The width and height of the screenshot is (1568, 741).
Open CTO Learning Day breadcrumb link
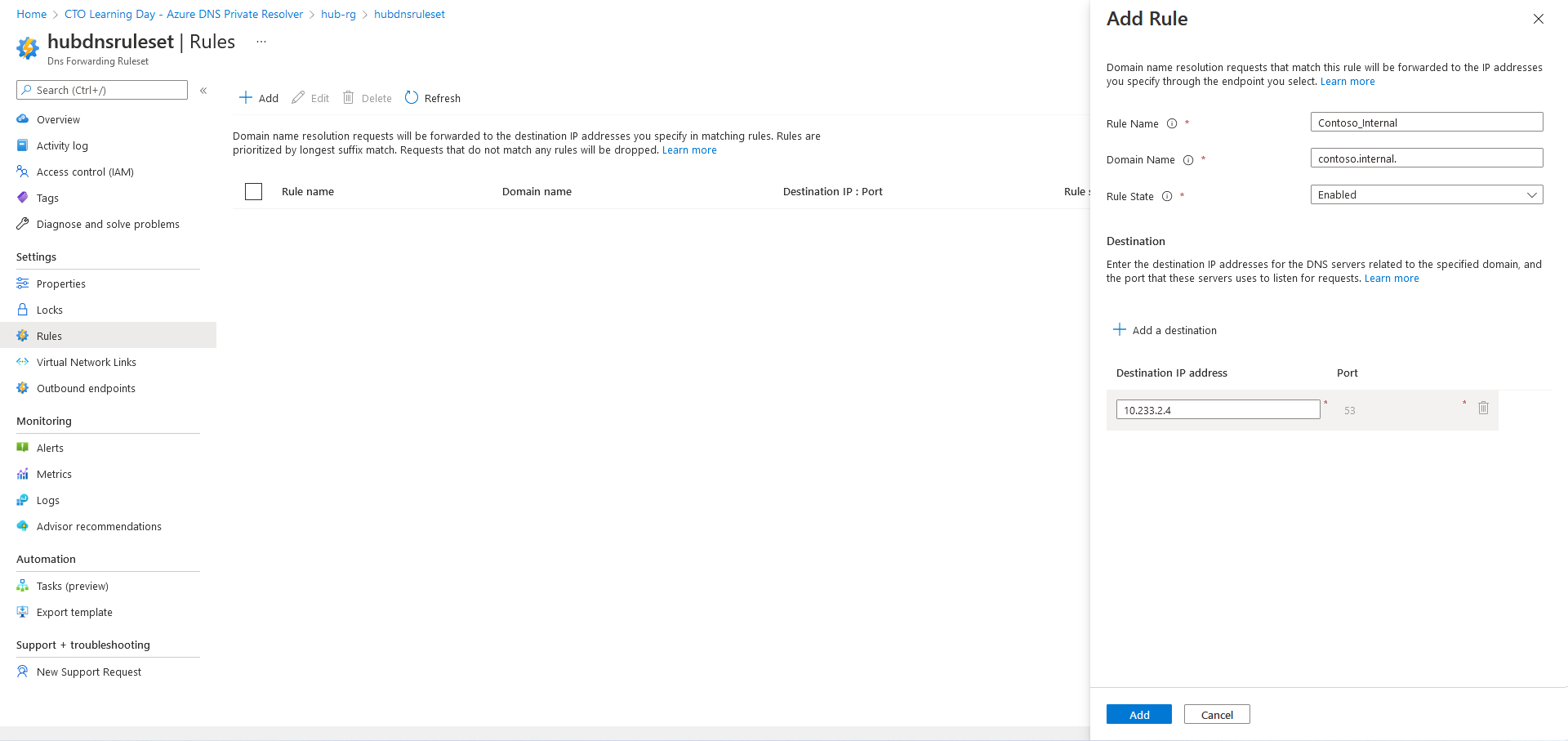point(184,14)
